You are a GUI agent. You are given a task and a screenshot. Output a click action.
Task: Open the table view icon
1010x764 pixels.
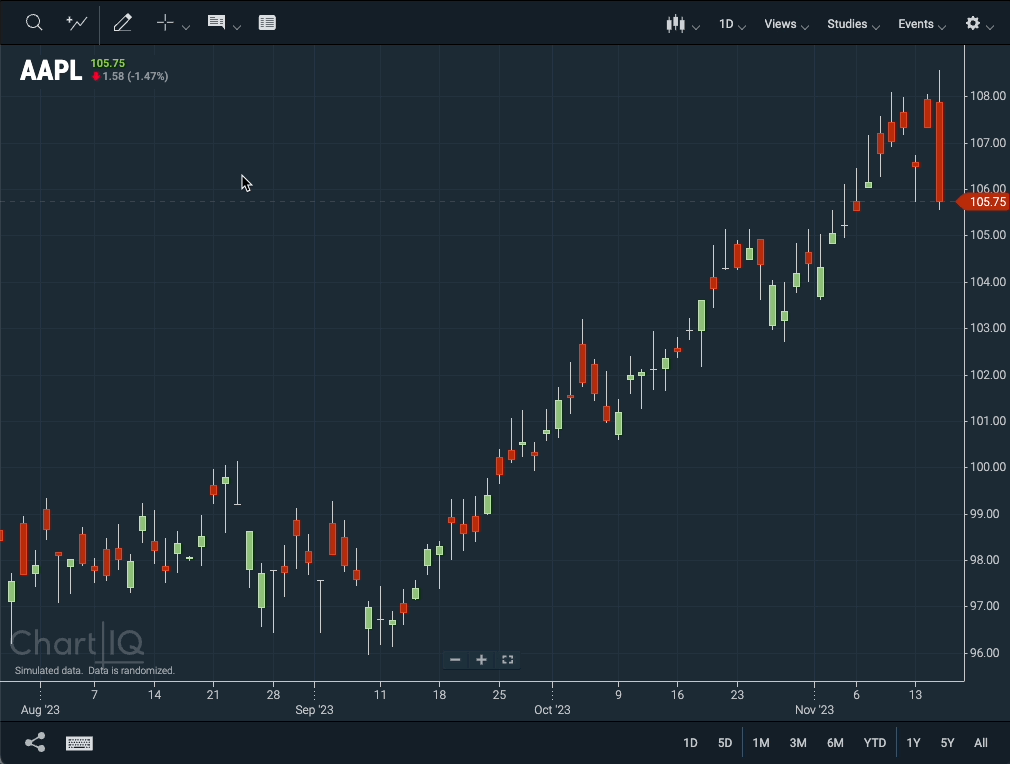point(267,23)
